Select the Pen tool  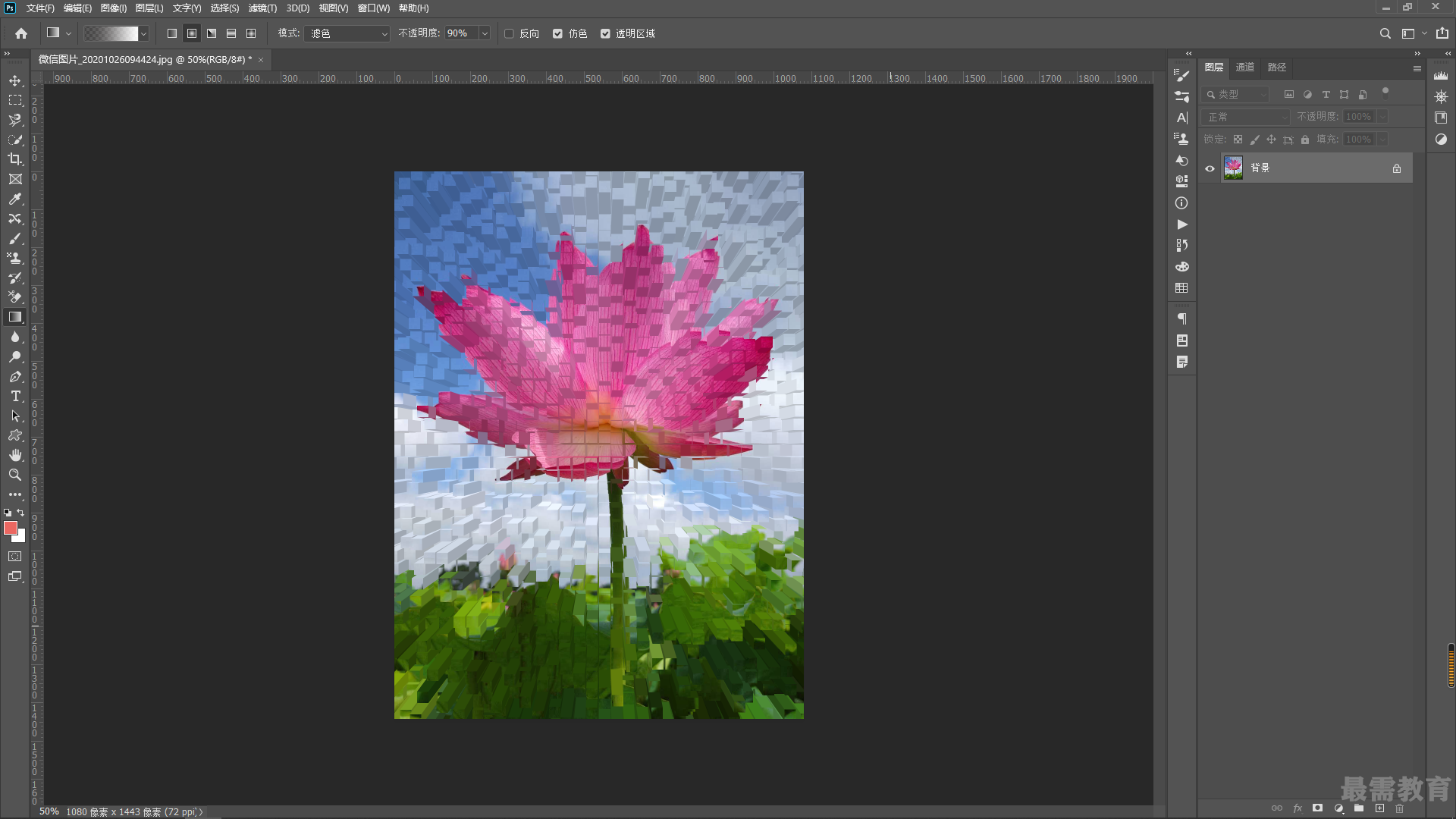[15, 376]
